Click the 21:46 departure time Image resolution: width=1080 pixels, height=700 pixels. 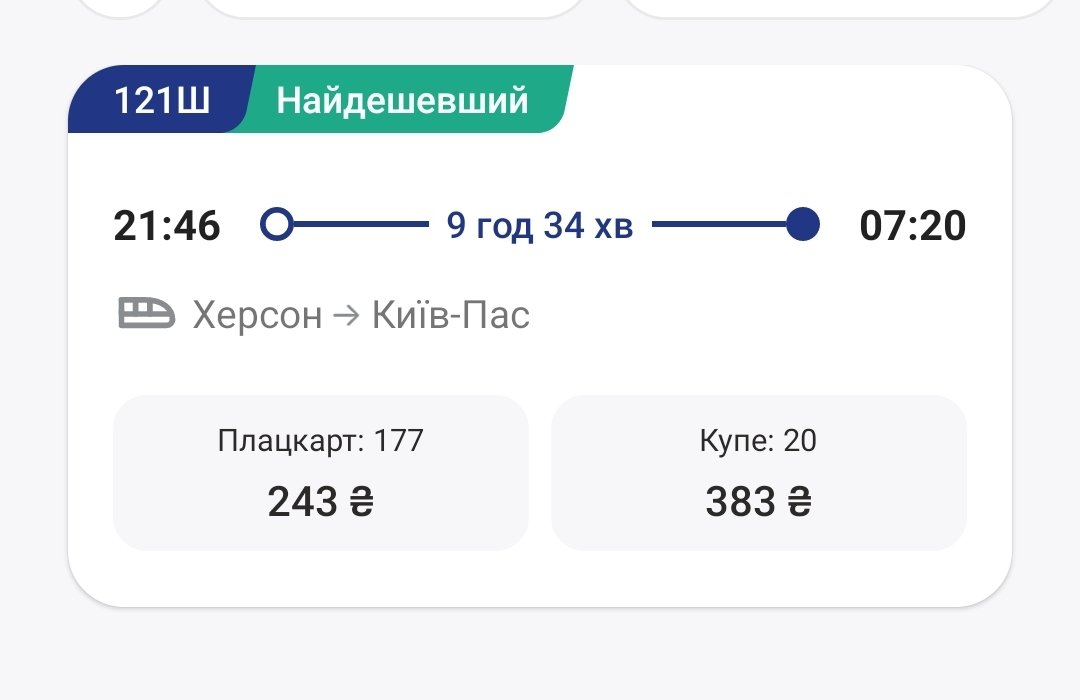coord(167,226)
